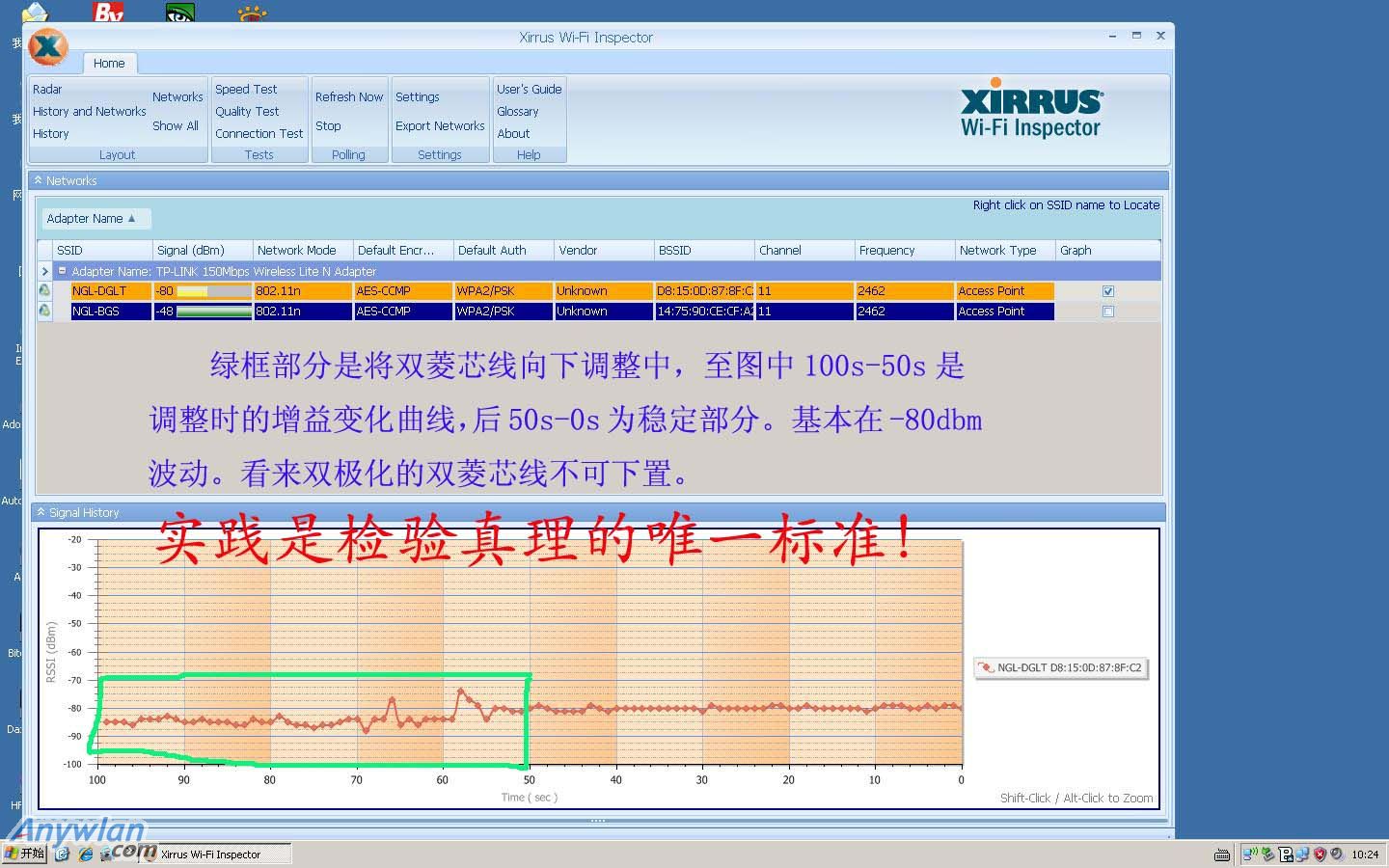Sort by Network Mode column header
1389x868 pixels.
pyautogui.click(x=303, y=250)
